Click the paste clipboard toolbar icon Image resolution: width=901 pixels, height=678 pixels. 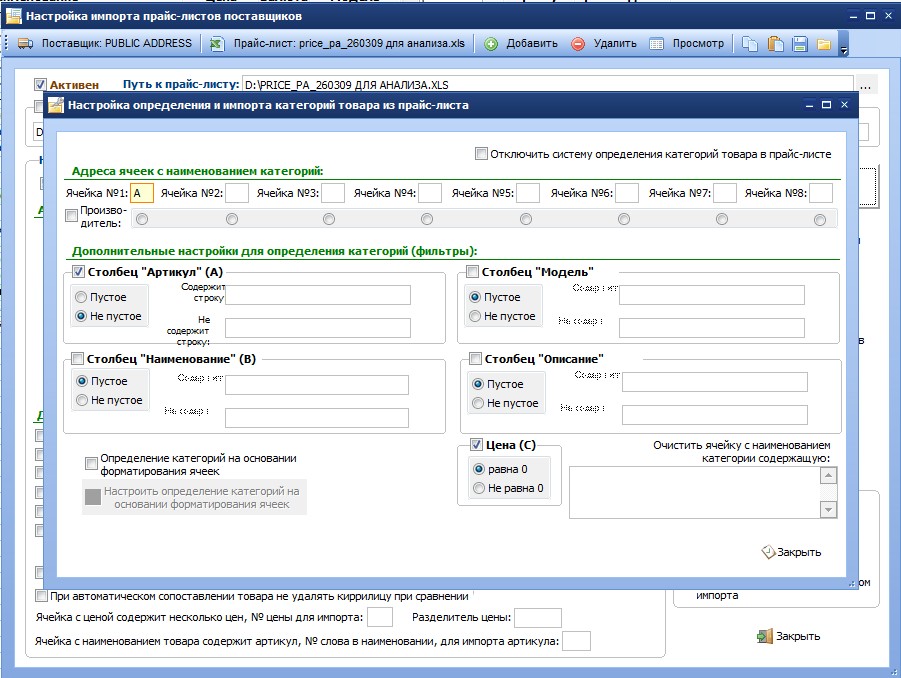[775, 44]
